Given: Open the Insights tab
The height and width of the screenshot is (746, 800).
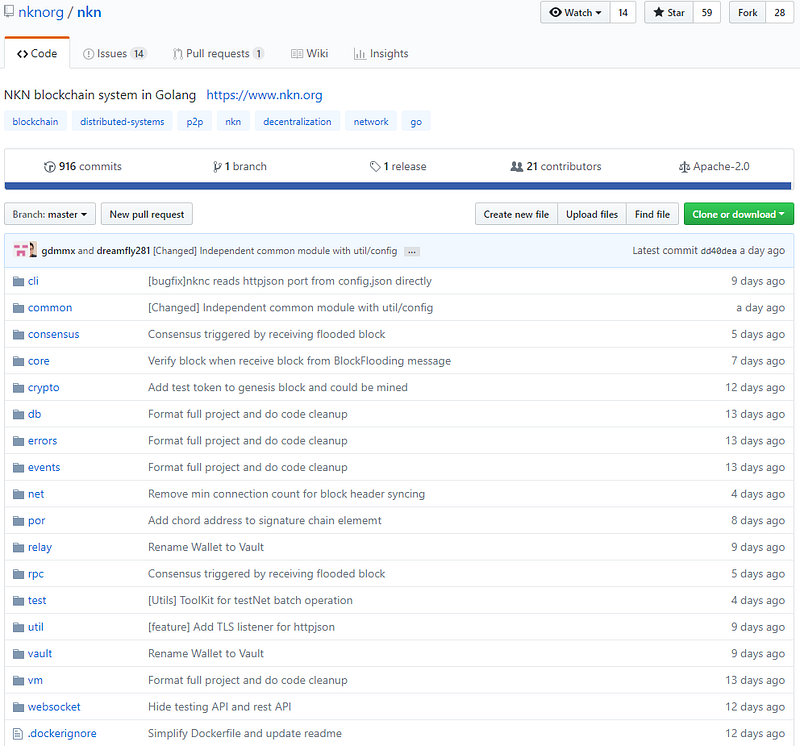Looking at the screenshot, I should [381, 54].
